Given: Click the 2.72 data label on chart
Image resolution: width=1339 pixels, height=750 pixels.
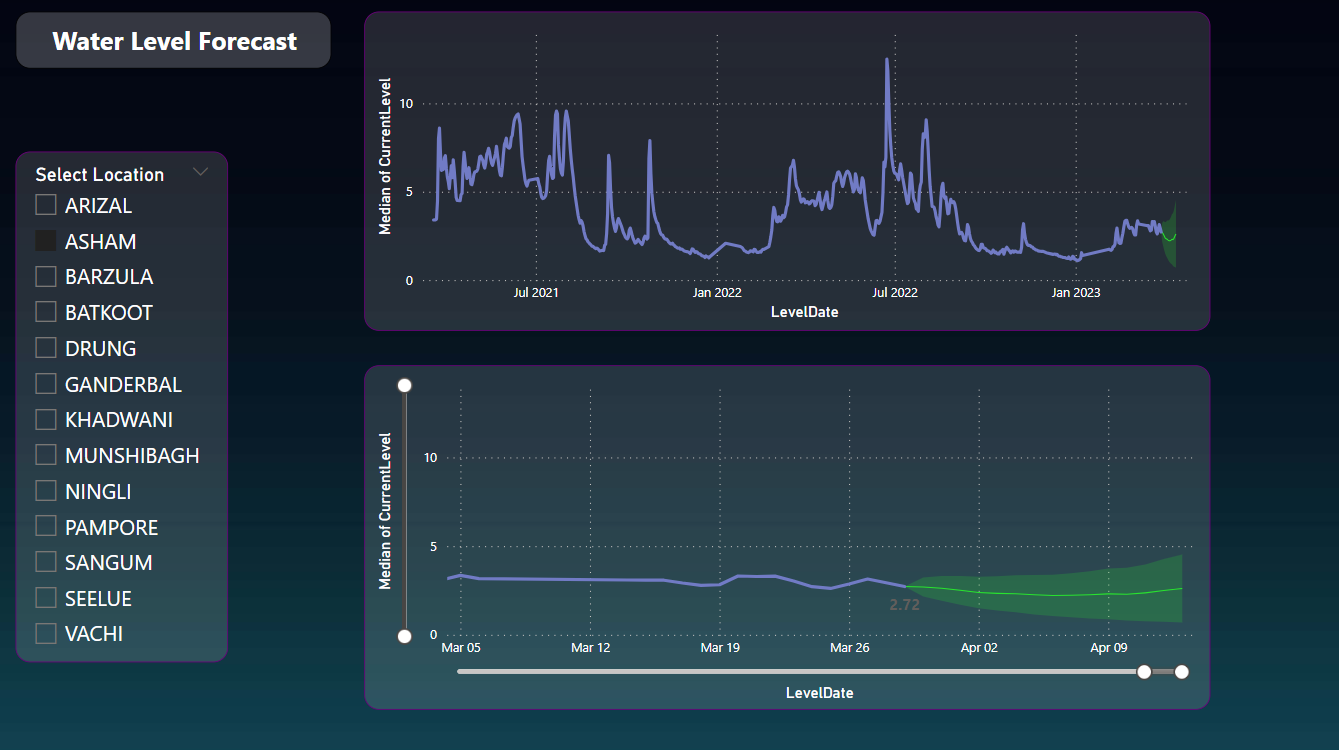Looking at the screenshot, I should tap(904, 605).
